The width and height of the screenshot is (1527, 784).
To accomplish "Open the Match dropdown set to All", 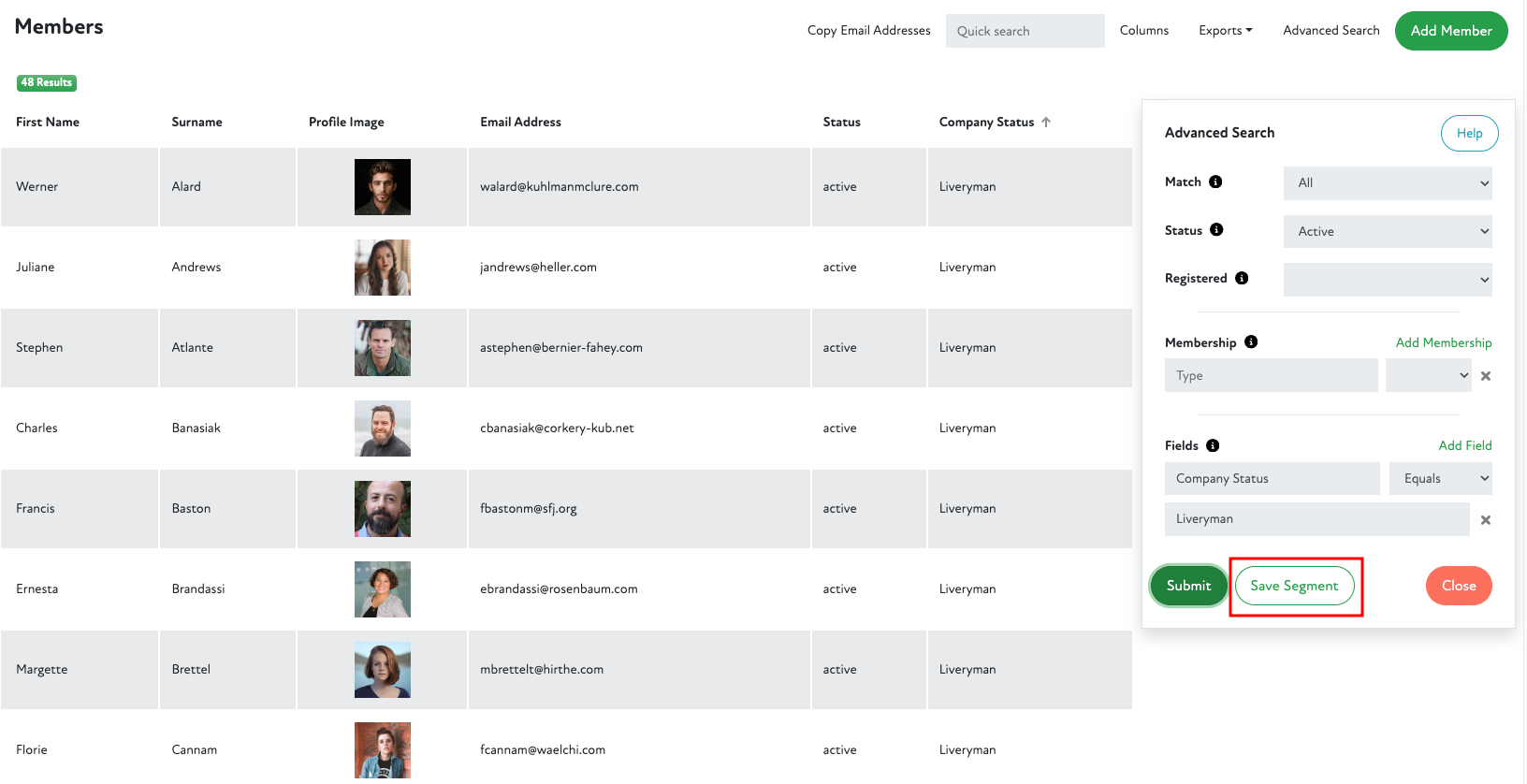I will pos(1387,183).
